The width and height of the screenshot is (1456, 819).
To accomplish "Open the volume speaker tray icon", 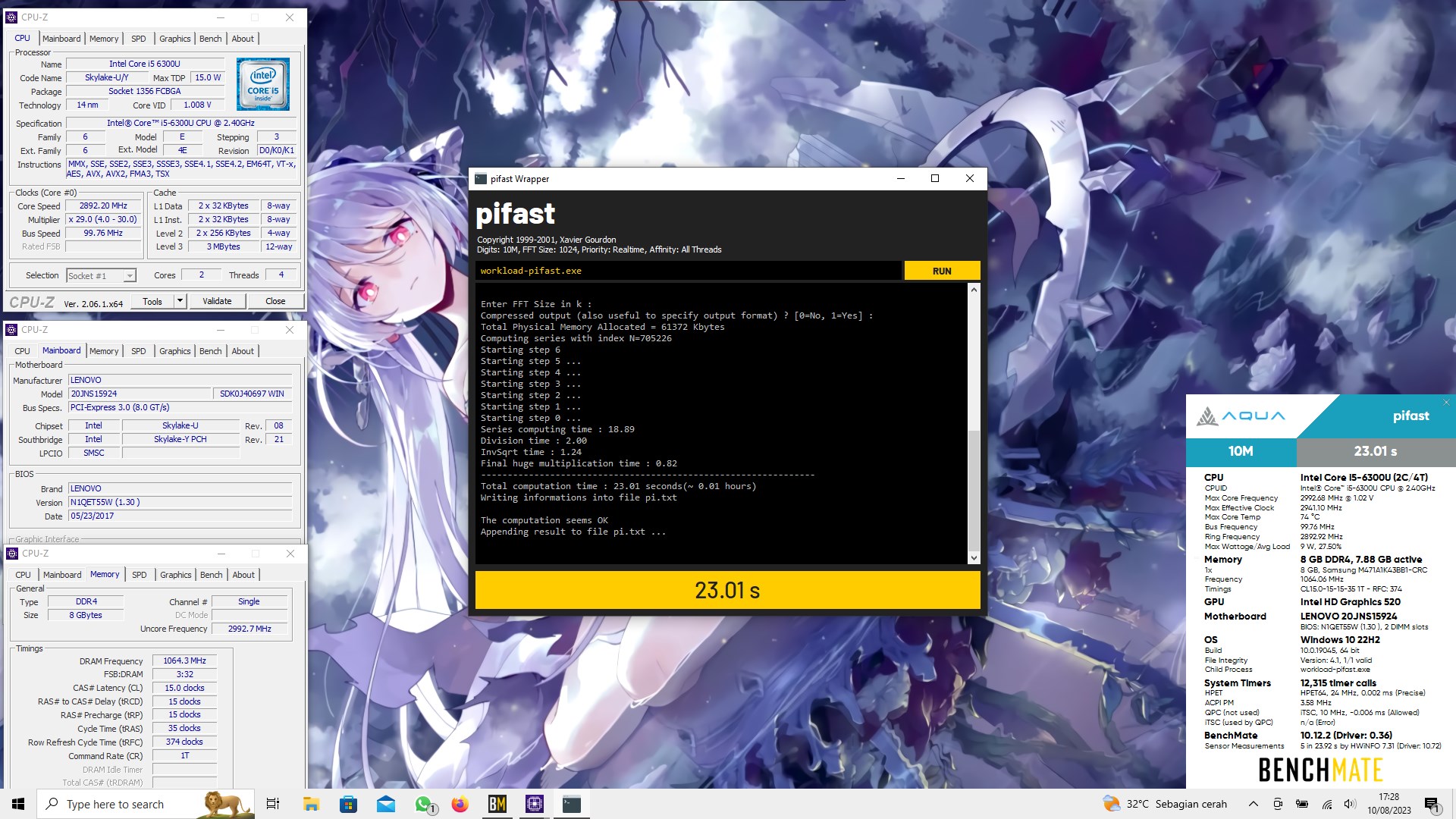I will 1350,804.
